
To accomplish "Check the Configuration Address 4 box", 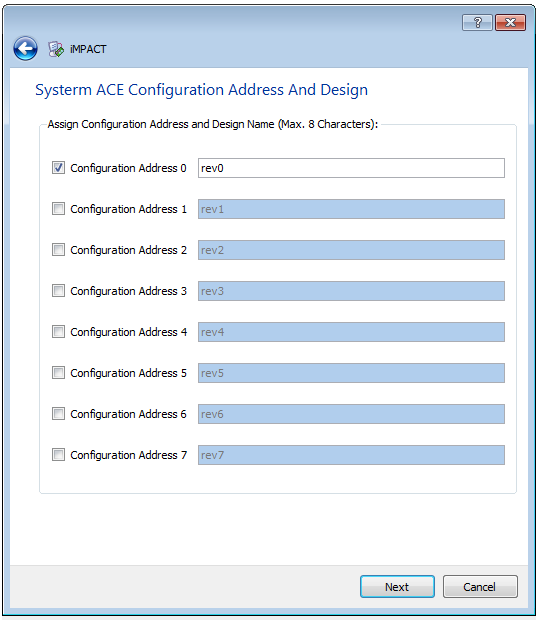I will tap(59, 331).
